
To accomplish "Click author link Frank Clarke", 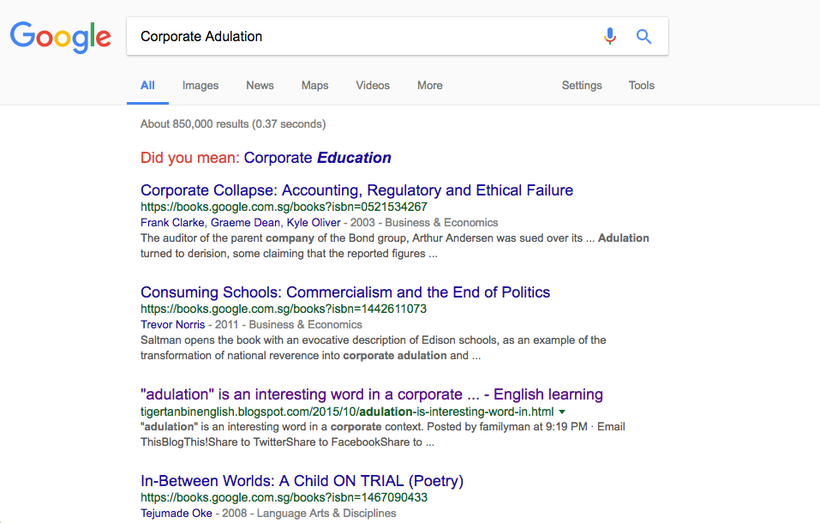I will tap(172, 222).
